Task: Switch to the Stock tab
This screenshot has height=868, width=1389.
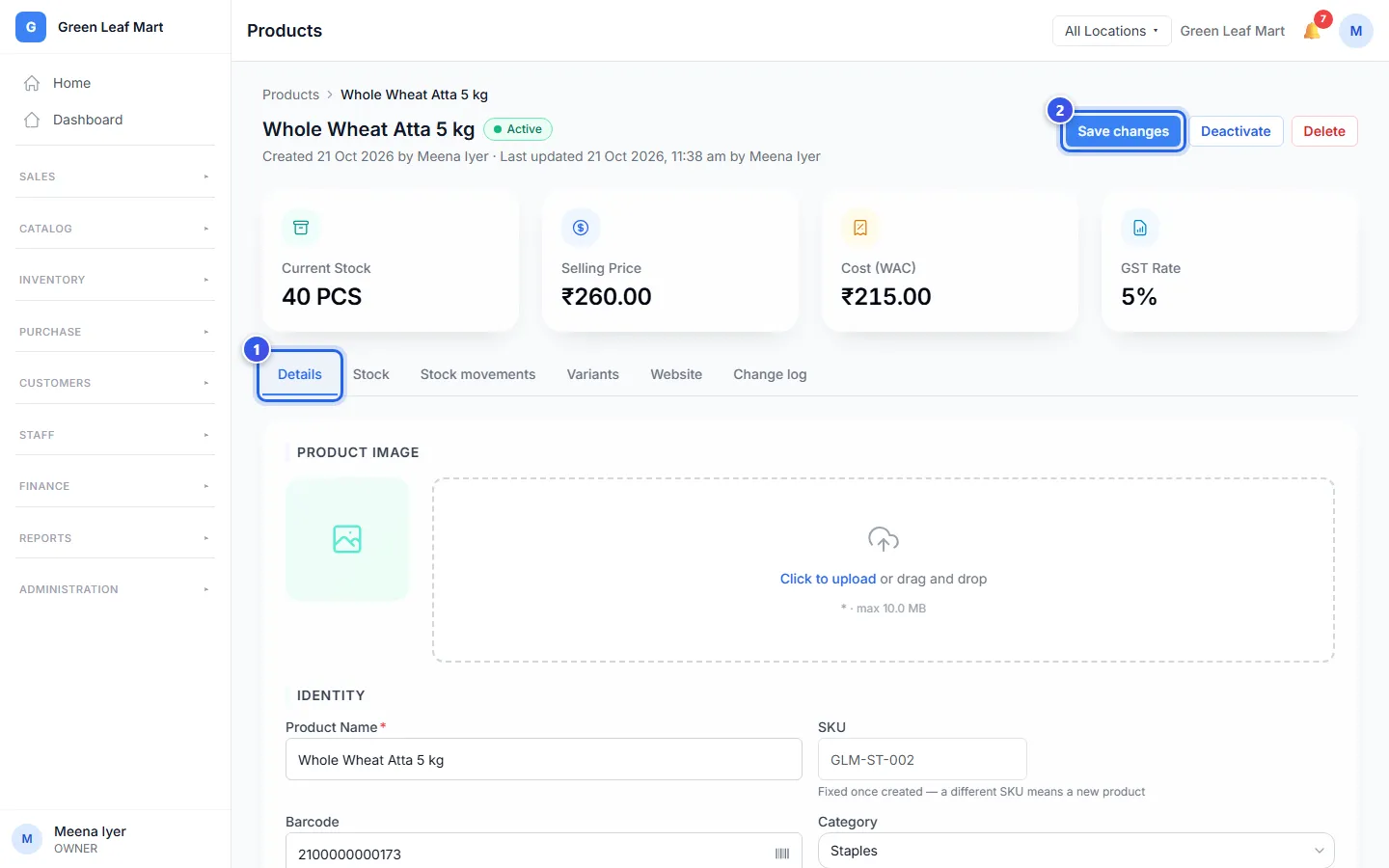Action: click(371, 374)
